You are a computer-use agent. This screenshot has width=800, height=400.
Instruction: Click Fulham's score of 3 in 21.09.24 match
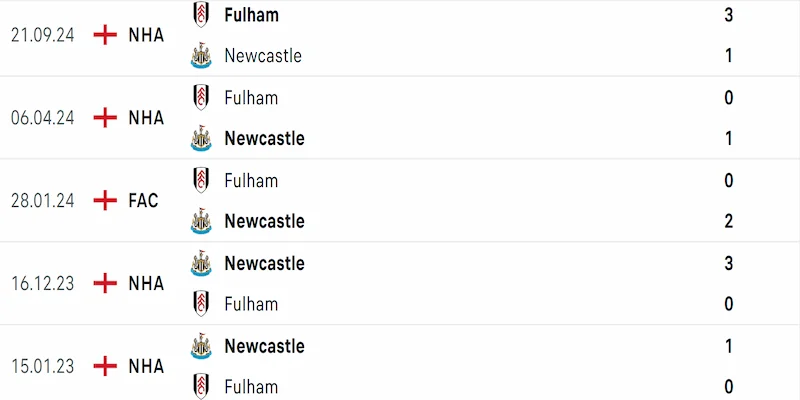tap(728, 15)
